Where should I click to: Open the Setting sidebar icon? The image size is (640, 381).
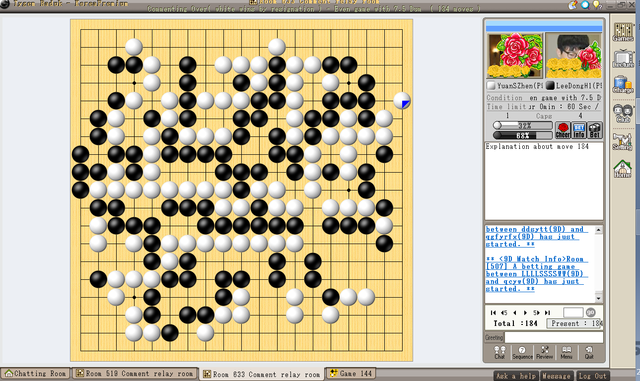(x=623, y=141)
